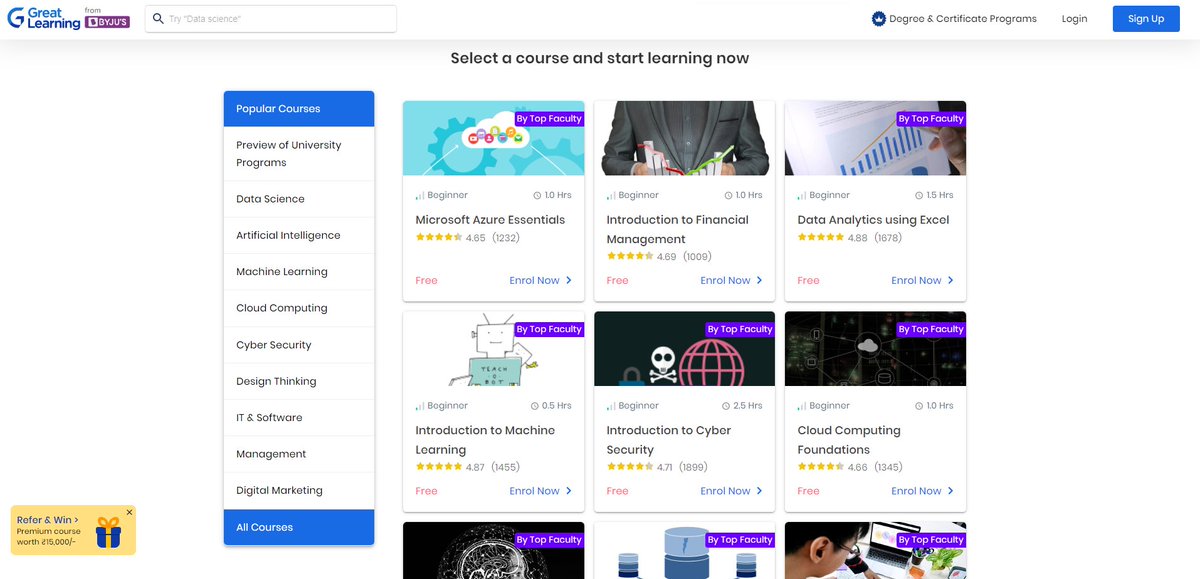Click star rating on Introduction to Financial Management

click(x=630, y=256)
